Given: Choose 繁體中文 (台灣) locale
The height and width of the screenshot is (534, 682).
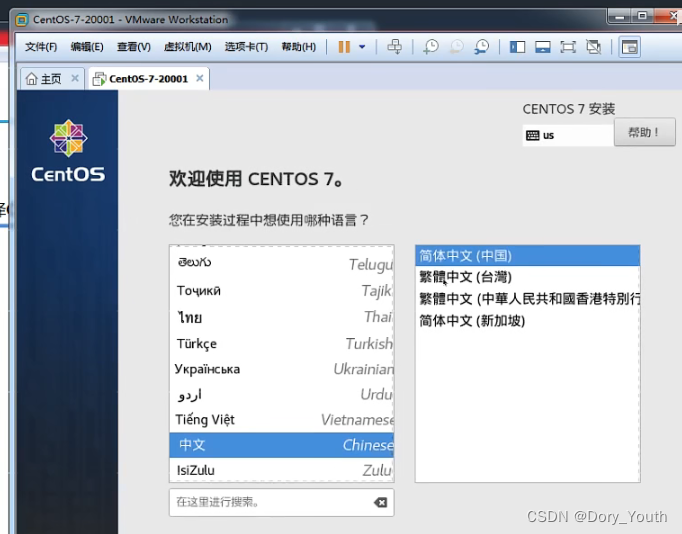Looking at the screenshot, I should pos(527,277).
